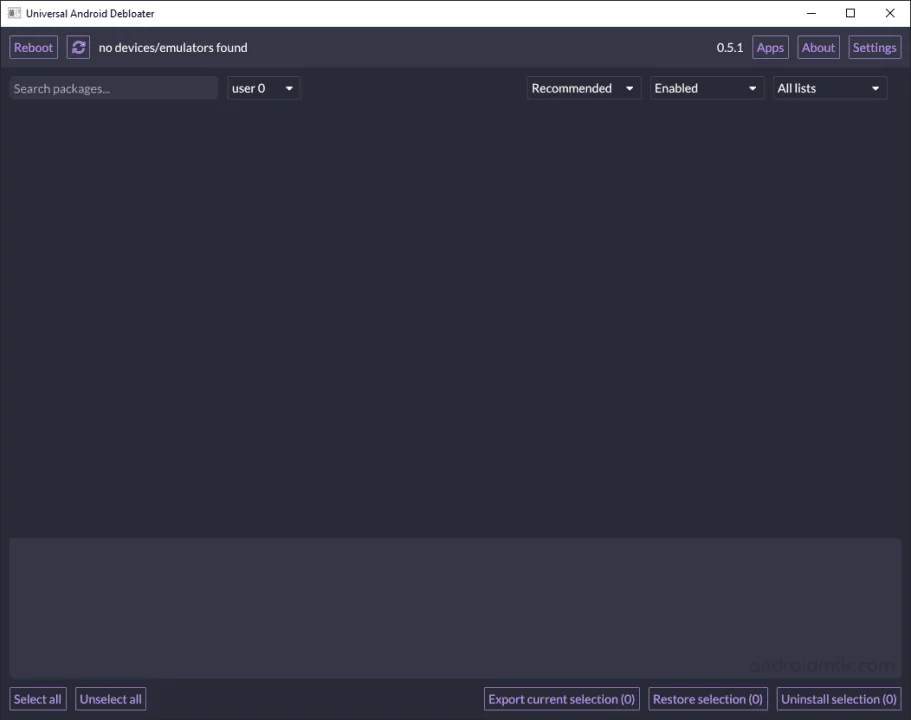Open the user 0 dropdown
This screenshot has width=911, height=720.
pos(264,88)
